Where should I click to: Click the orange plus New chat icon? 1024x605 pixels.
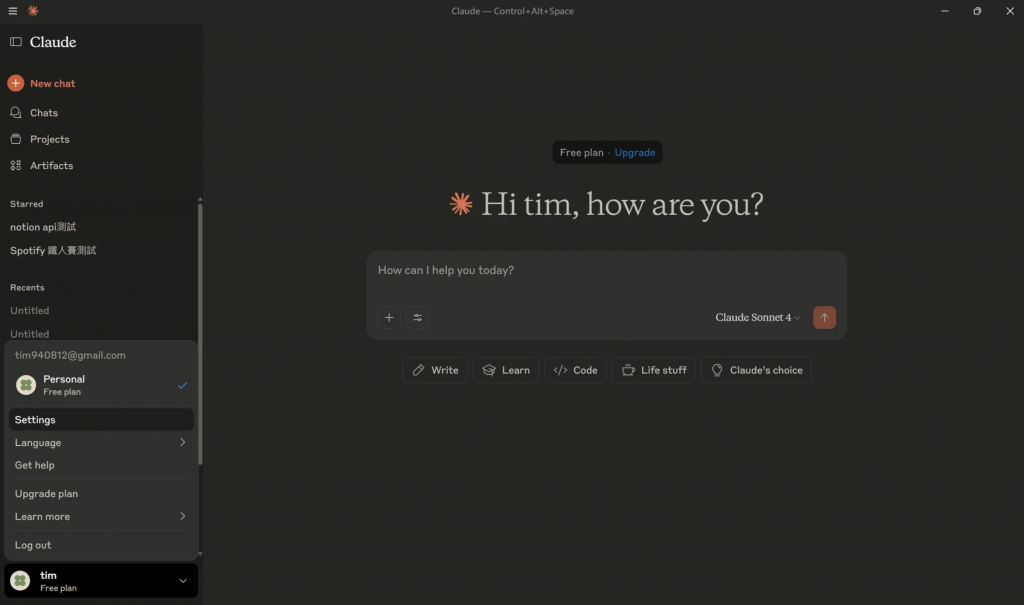click(16, 84)
